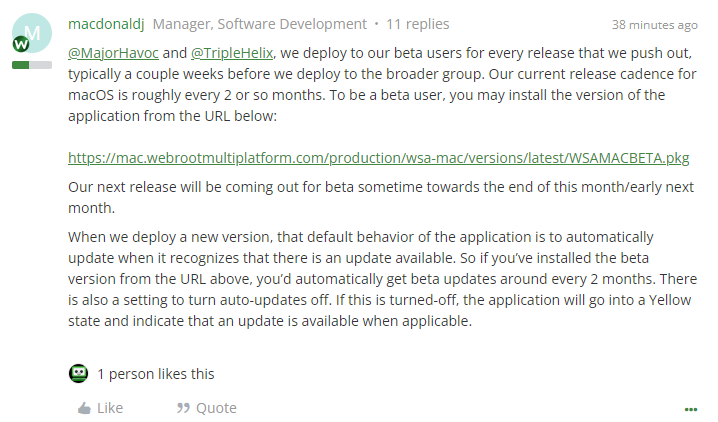Click the macdonaldj avatar circle

coord(33,33)
